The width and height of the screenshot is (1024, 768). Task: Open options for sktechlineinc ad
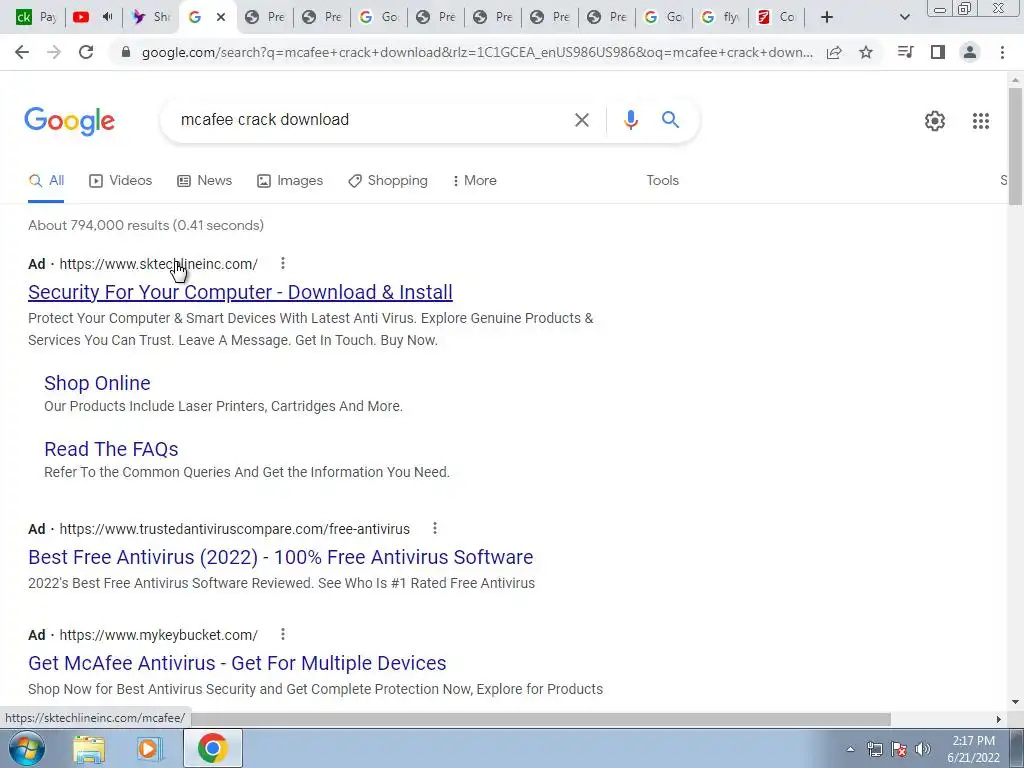pyautogui.click(x=283, y=263)
